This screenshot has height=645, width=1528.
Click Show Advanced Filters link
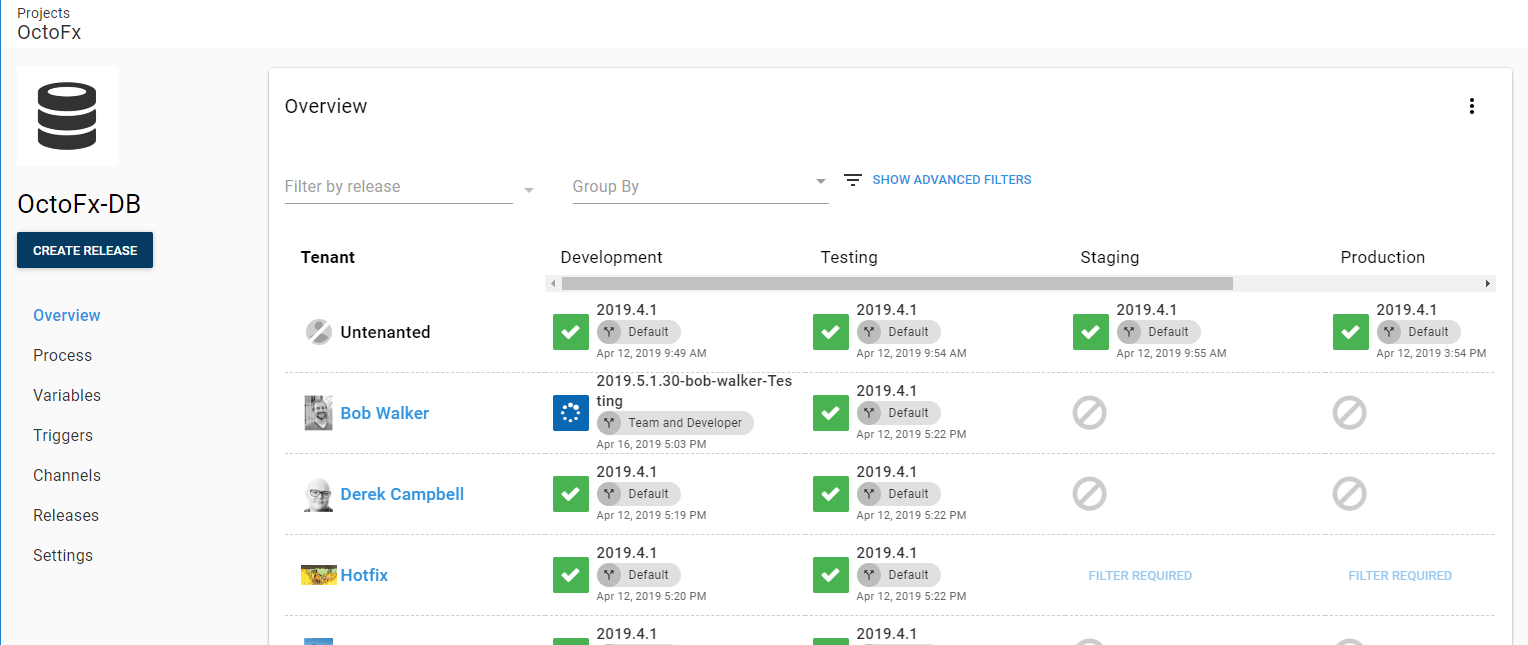[x=951, y=180]
